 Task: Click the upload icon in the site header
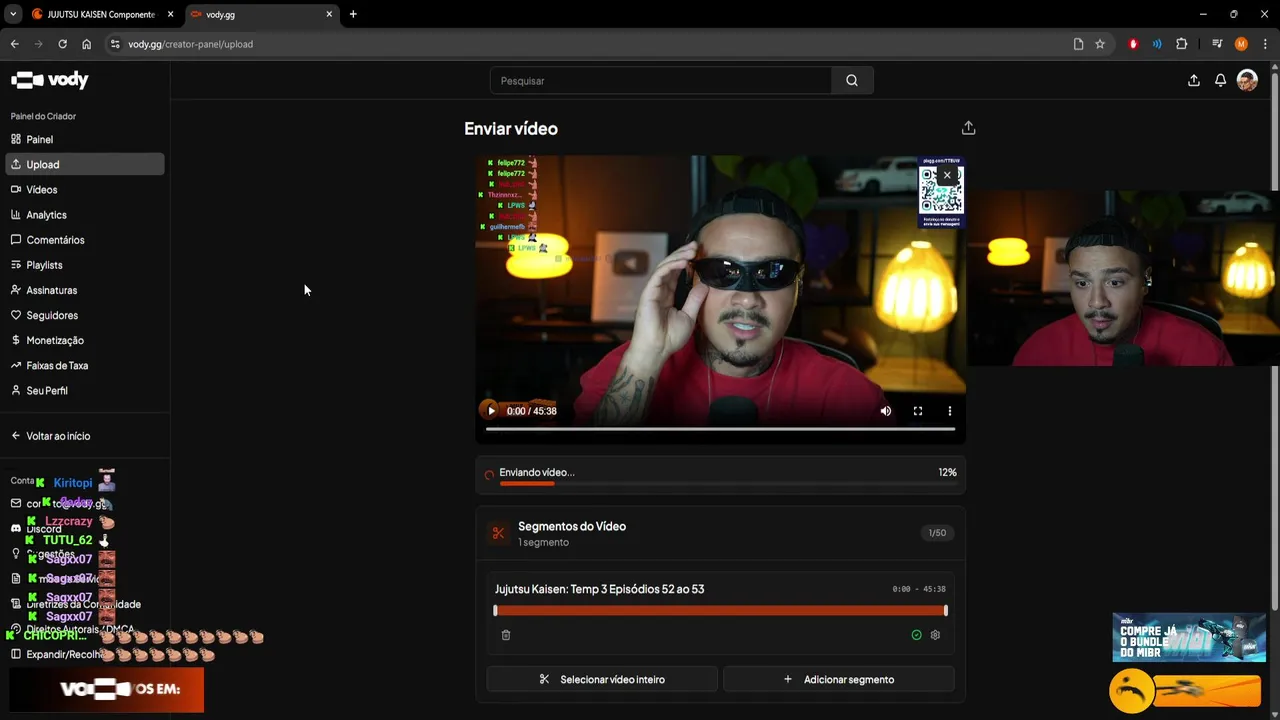point(1193,81)
